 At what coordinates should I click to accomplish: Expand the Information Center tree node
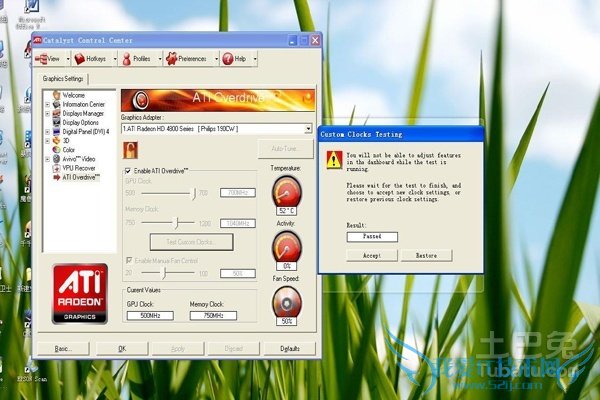pyautogui.click(x=47, y=104)
